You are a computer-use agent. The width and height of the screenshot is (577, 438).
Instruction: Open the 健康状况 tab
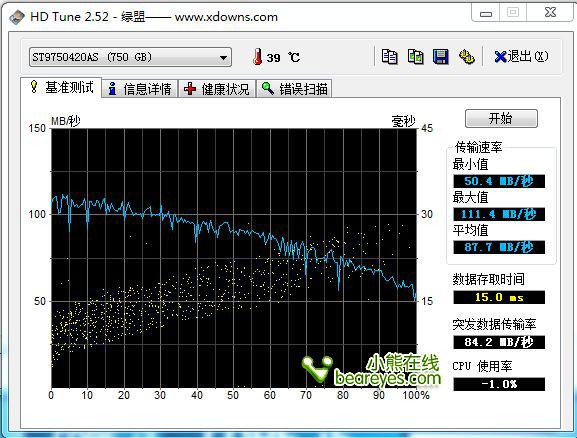[x=217, y=89]
